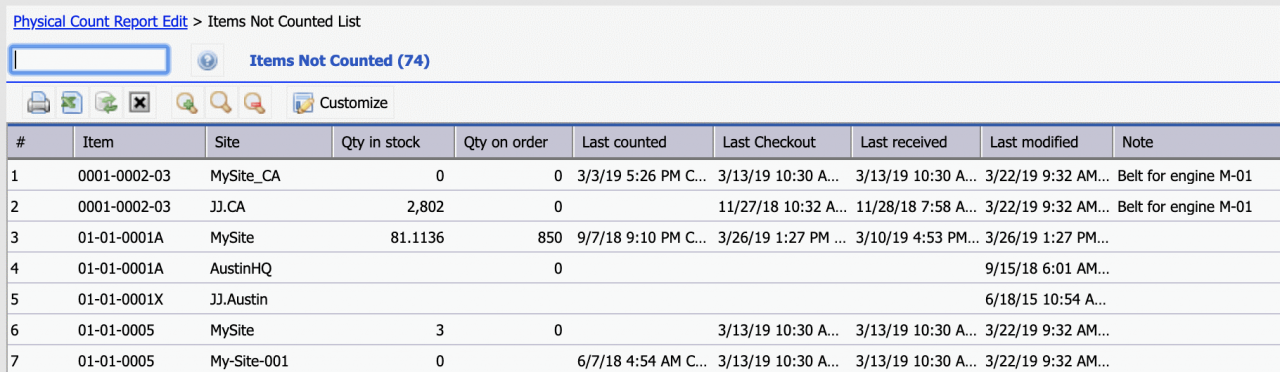Screen dimensions: 1280x372
Task: Click the black X close icon
Action: (x=139, y=102)
